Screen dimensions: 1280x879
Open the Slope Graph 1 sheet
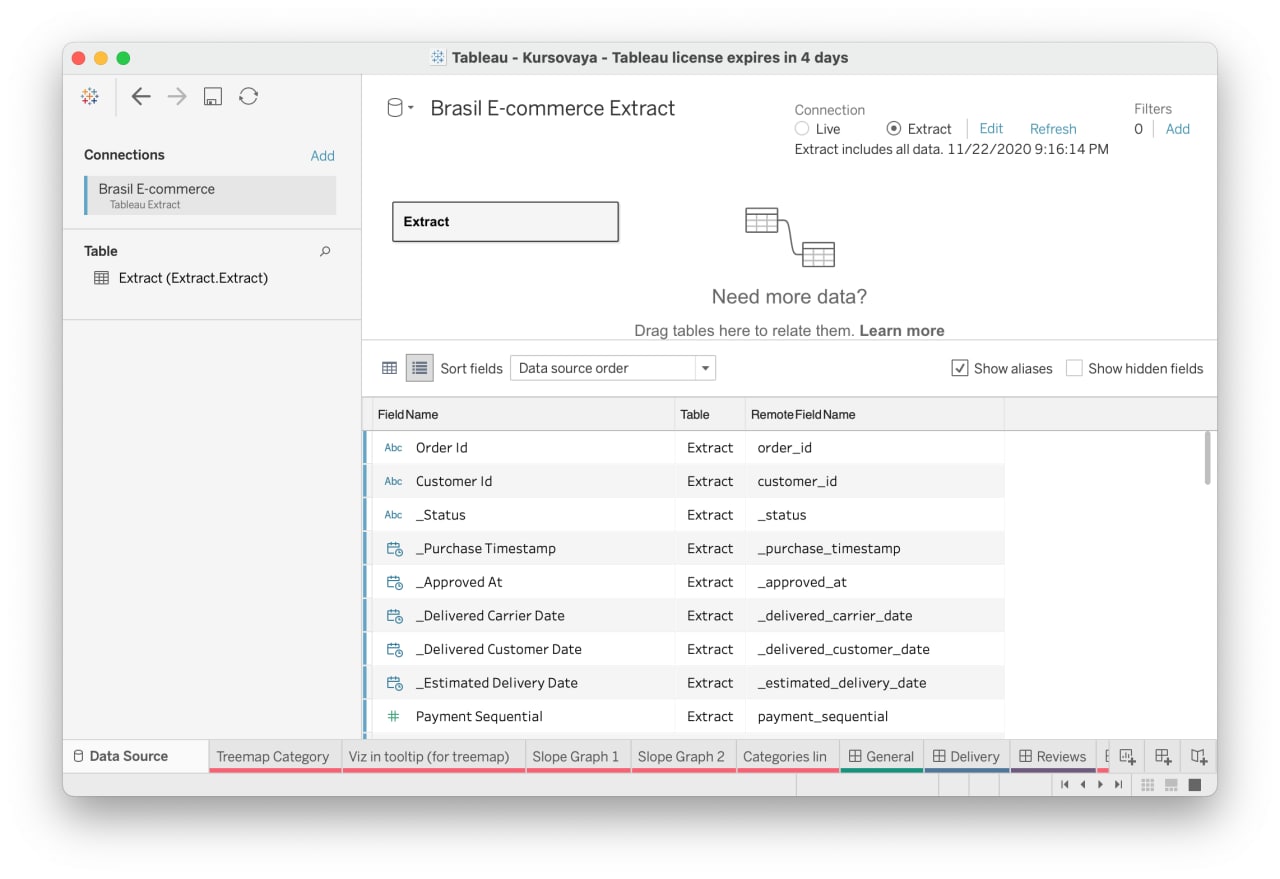point(576,757)
